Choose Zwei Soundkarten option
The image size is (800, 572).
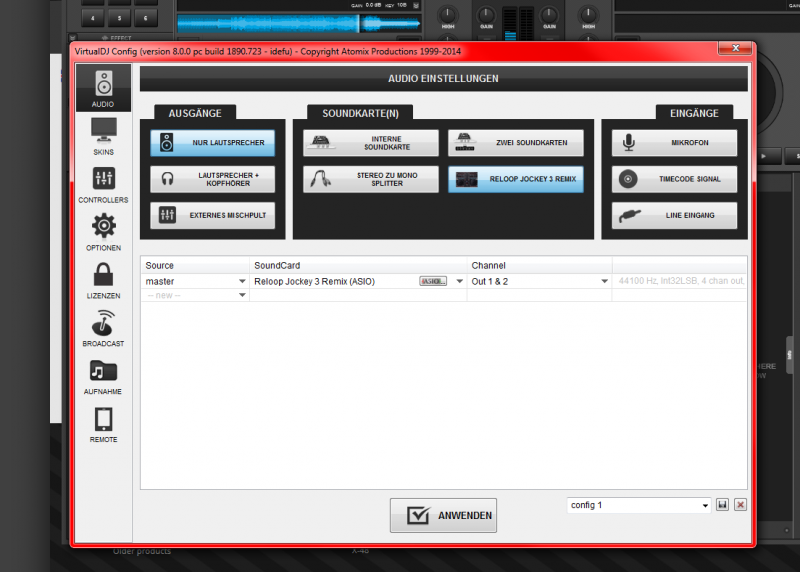pos(516,142)
